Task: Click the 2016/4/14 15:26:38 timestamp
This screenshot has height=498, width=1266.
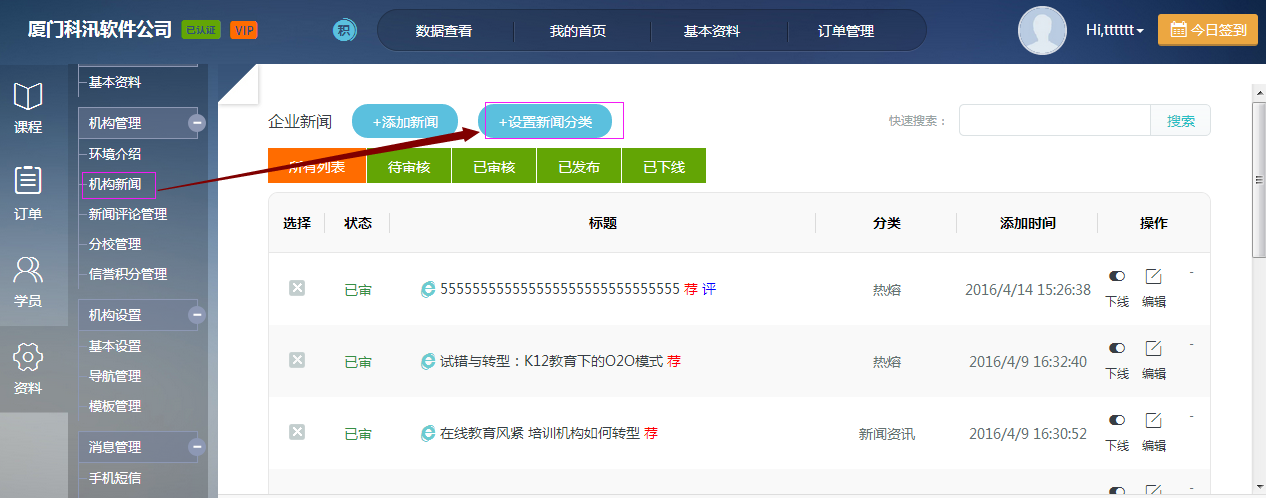Action: point(1028,290)
